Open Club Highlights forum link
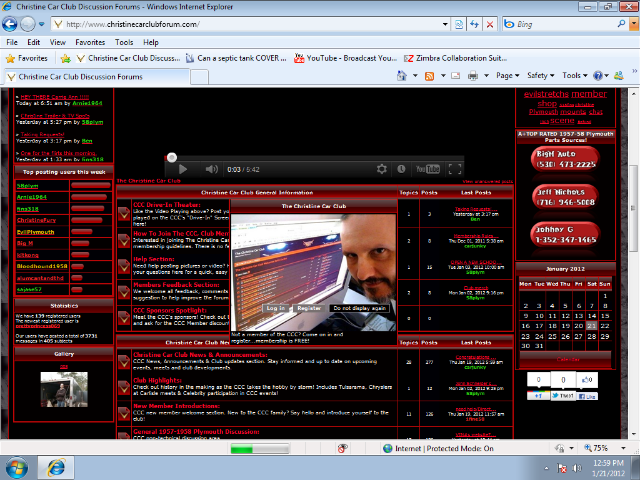Viewport: 640px width, 480px height. pyautogui.click(x=157, y=380)
